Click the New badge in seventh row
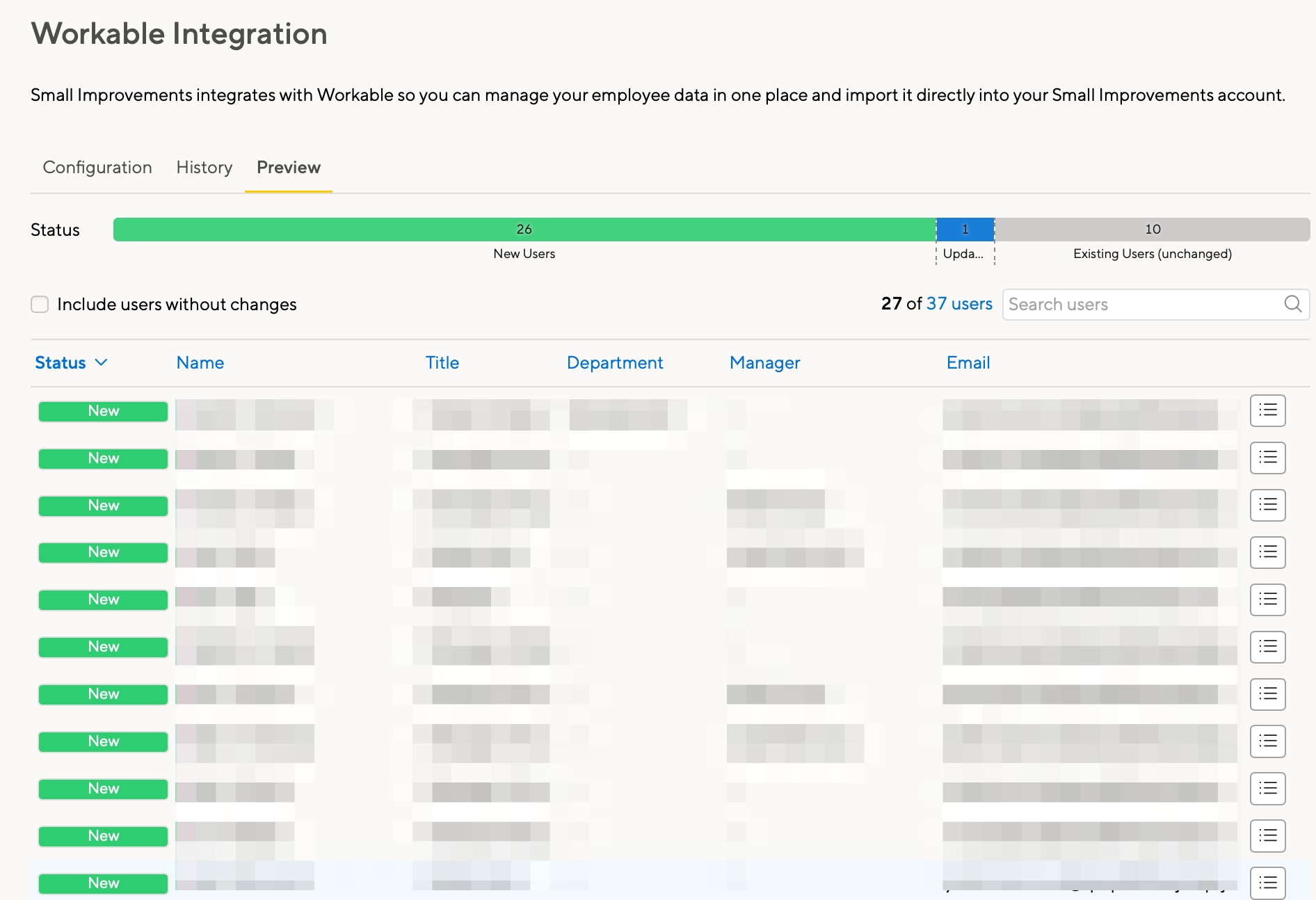The width and height of the screenshot is (1316, 900). pos(103,694)
